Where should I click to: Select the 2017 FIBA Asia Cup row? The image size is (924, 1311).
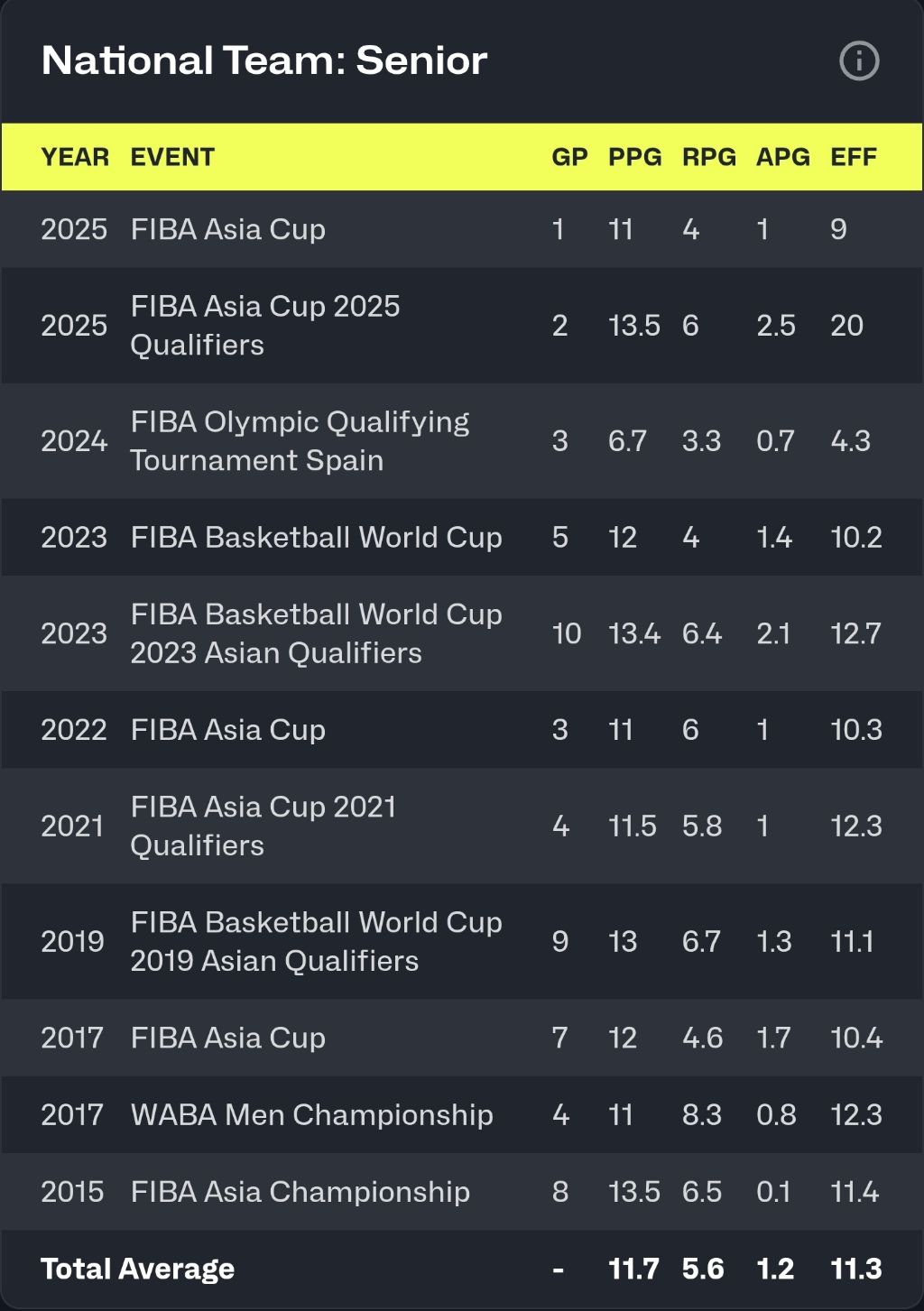pos(227,1038)
